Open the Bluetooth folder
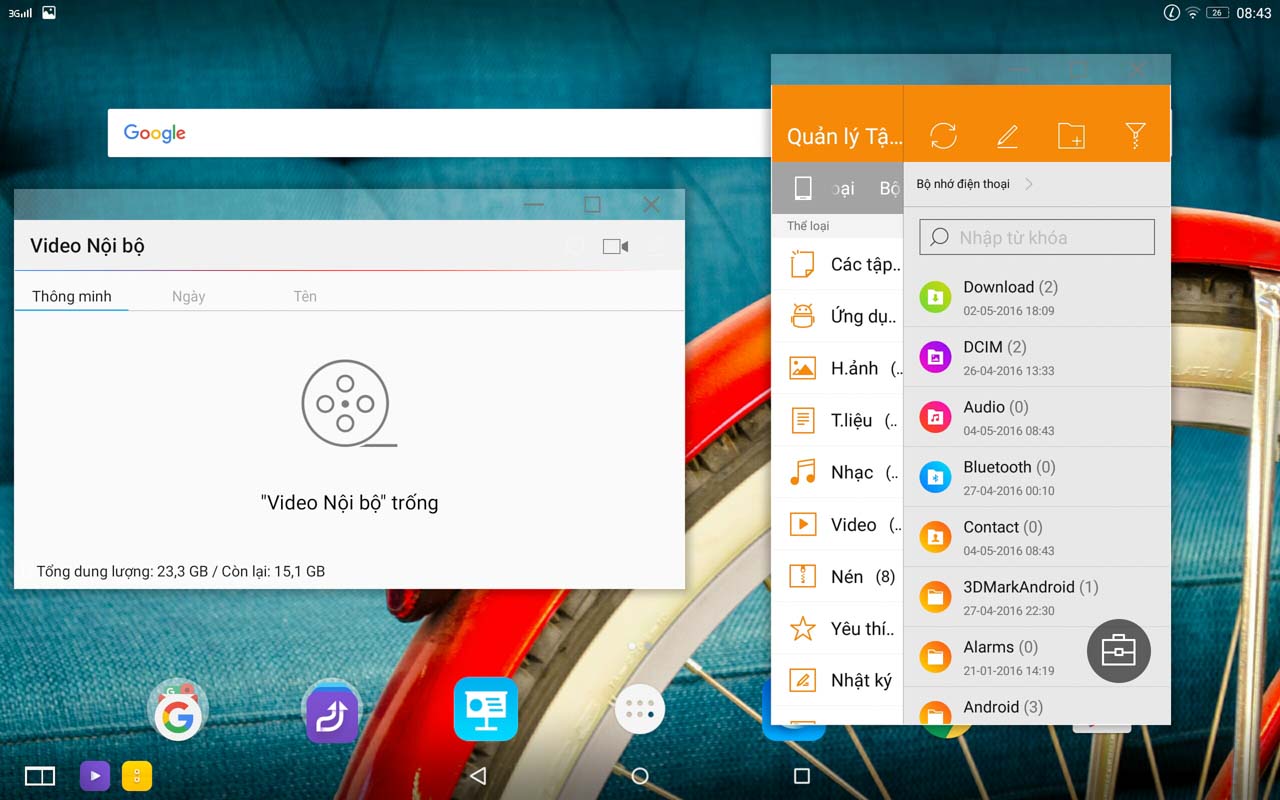 click(x=1037, y=477)
